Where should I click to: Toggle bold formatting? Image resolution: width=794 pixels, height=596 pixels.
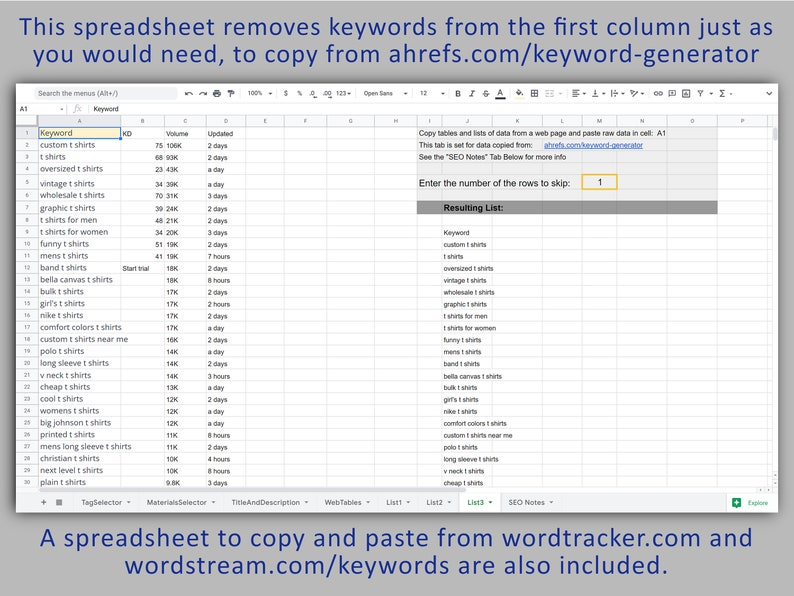(458, 94)
